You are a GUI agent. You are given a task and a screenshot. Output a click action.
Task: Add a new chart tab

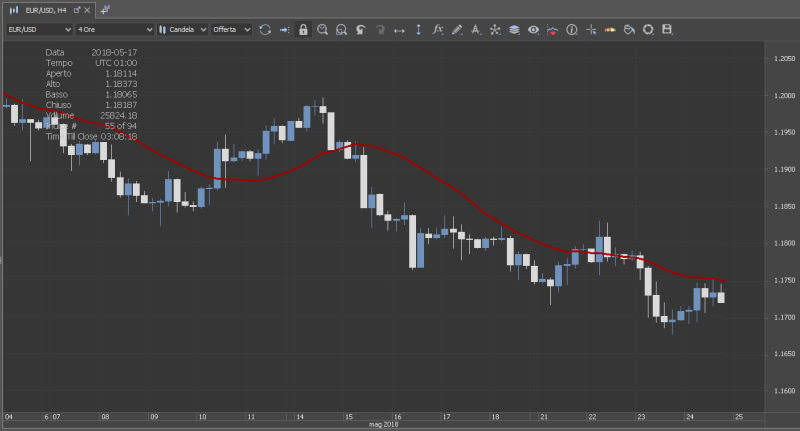click(x=105, y=8)
